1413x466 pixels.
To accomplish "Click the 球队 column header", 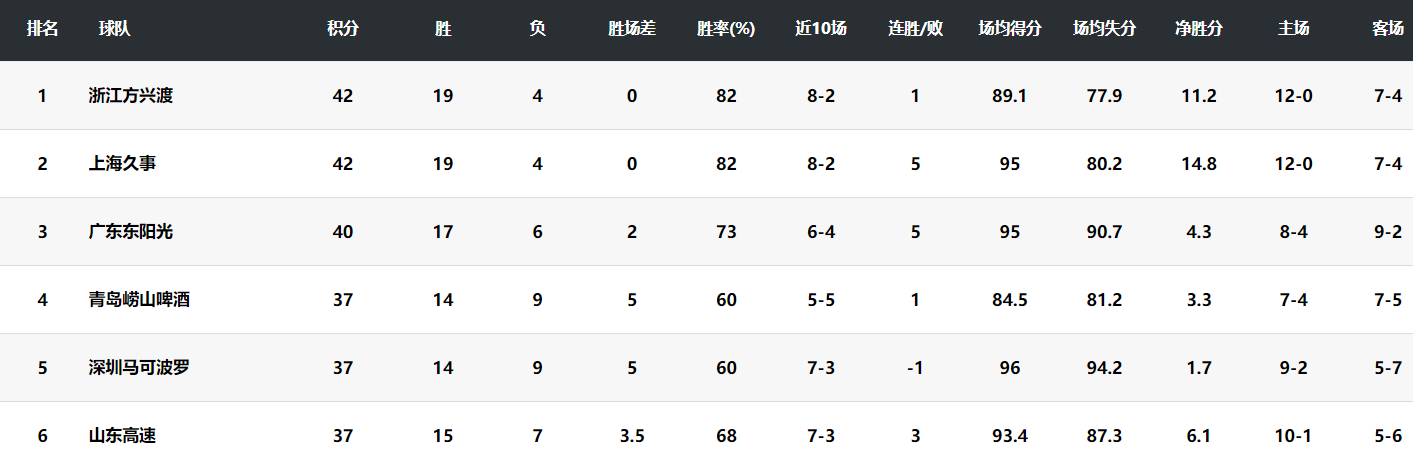I will [x=114, y=30].
